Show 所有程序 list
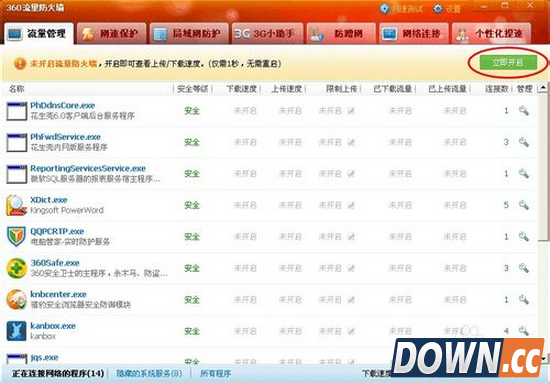Viewport: 550px width, 383px height. point(215,374)
